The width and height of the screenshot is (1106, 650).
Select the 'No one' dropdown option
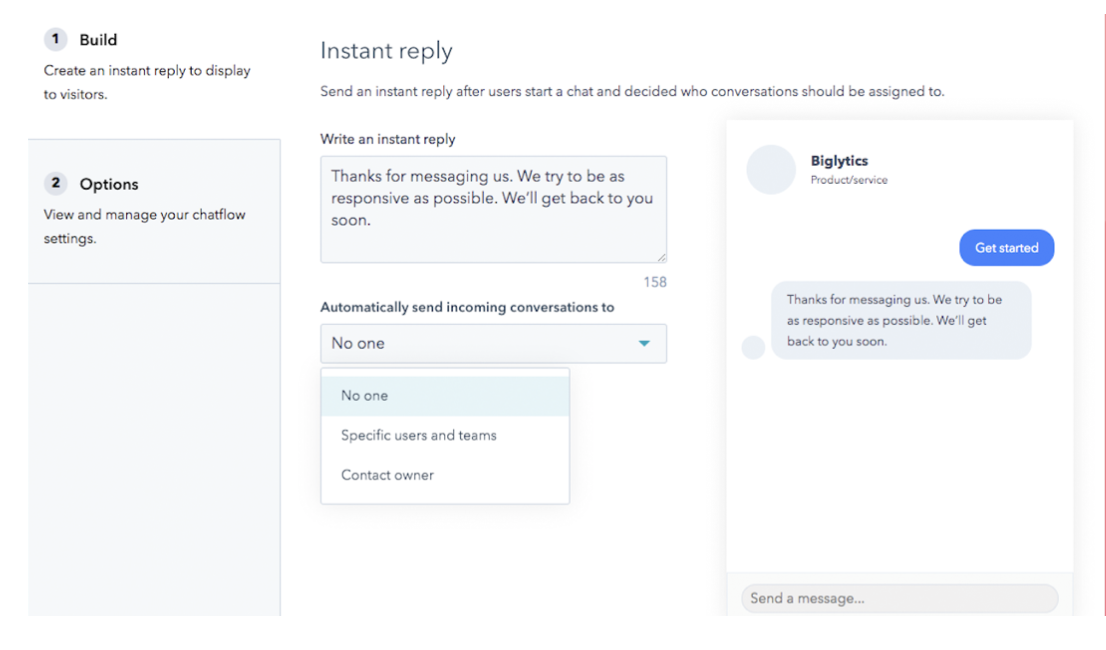click(x=445, y=395)
